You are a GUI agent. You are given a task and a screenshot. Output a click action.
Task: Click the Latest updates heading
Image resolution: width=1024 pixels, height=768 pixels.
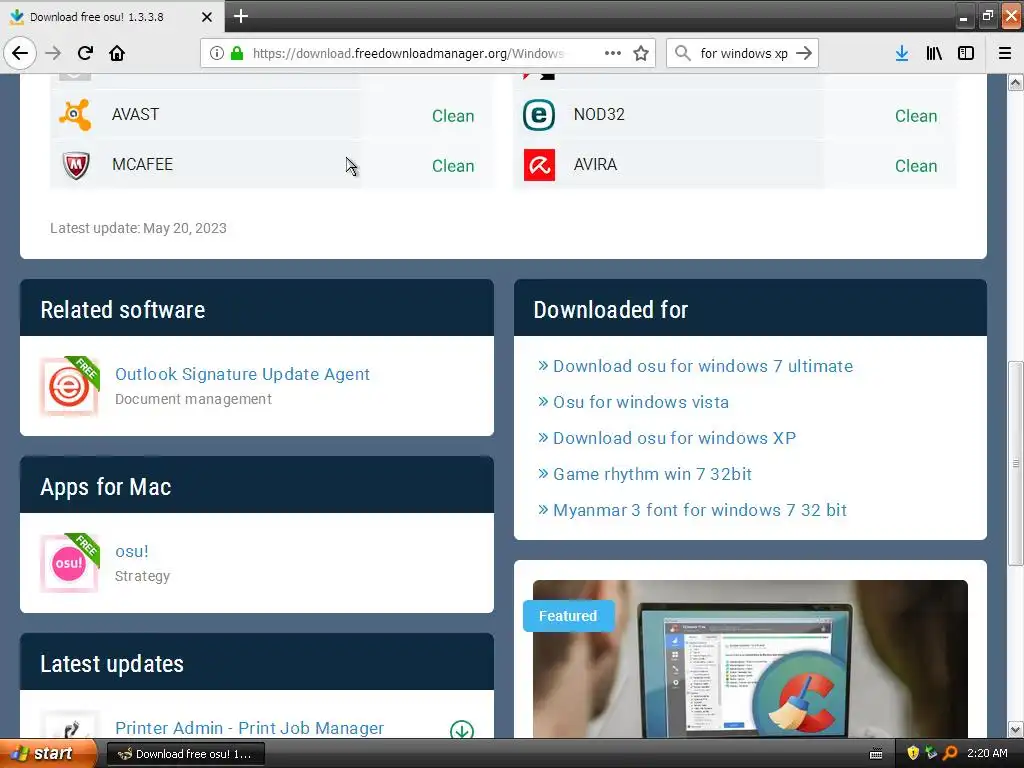(112, 664)
